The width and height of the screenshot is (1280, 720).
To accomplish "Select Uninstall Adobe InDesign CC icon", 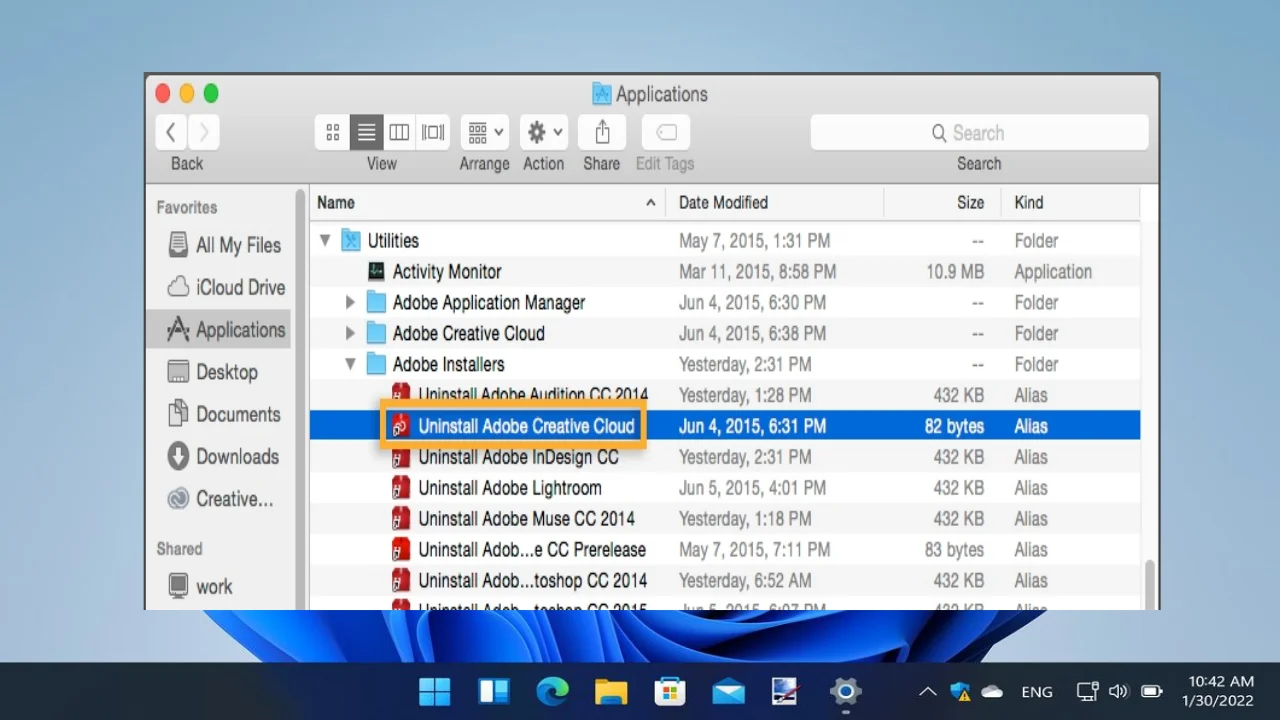I will tap(401, 457).
